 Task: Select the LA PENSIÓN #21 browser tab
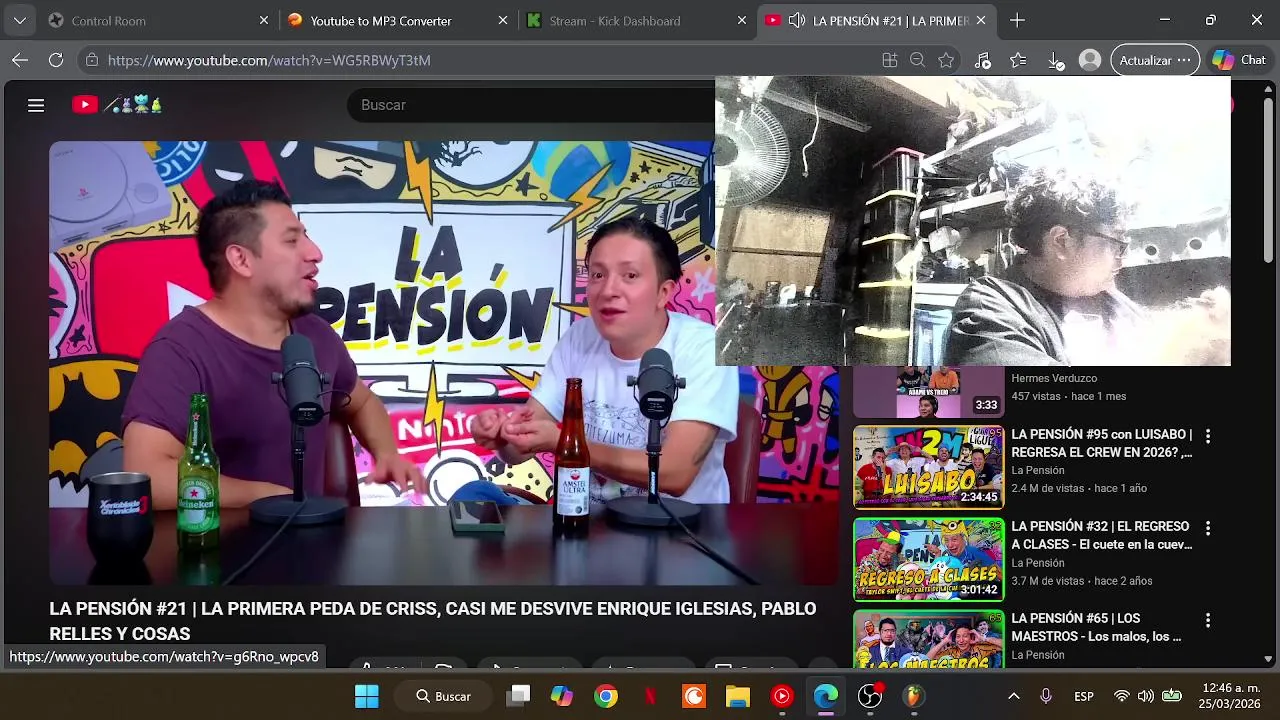[x=876, y=20]
